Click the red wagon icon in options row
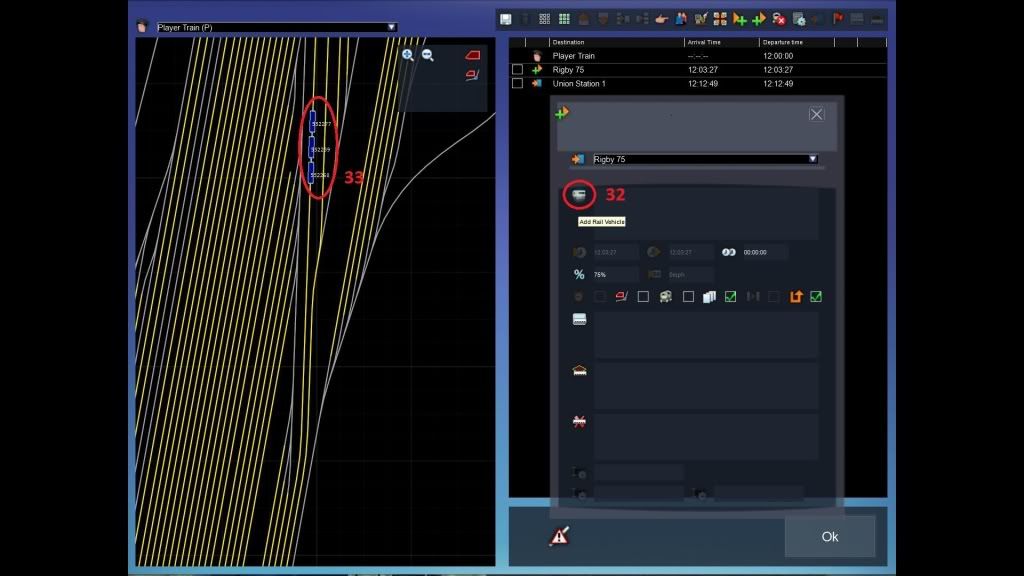The image size is (1024, 576). point(621,296)
